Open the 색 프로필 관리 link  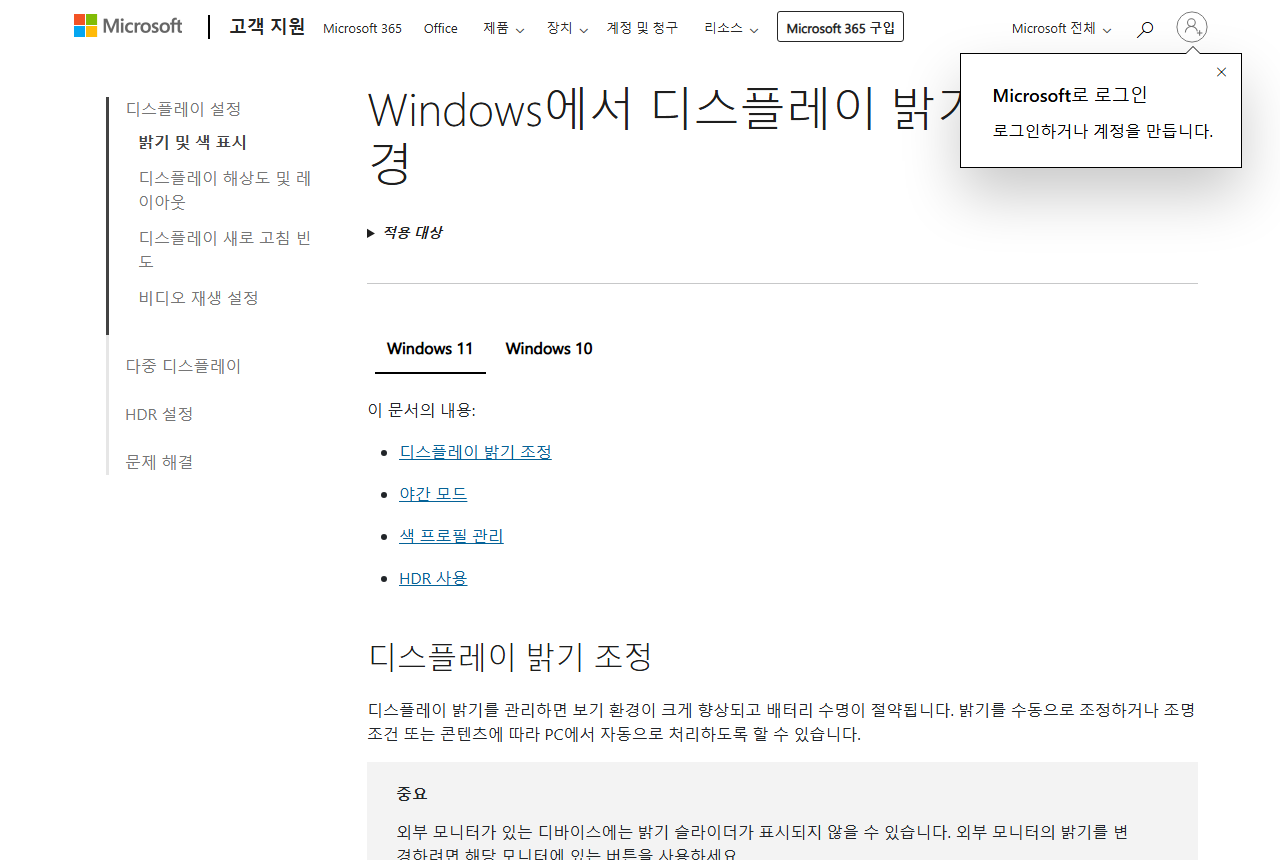tap(451, 536)
